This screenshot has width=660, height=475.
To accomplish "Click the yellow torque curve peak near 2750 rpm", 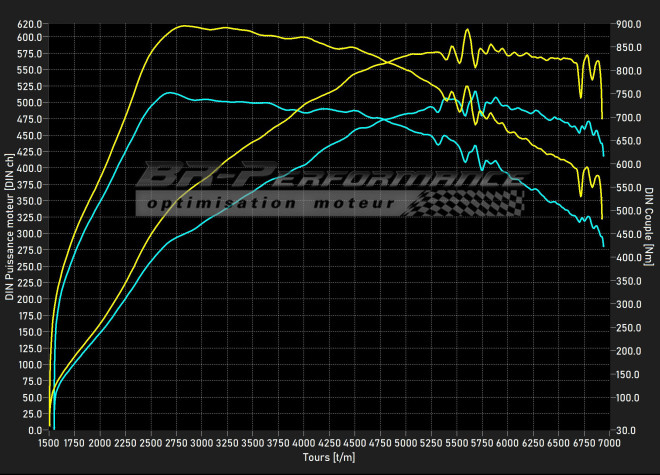I will tap(180, 26).
